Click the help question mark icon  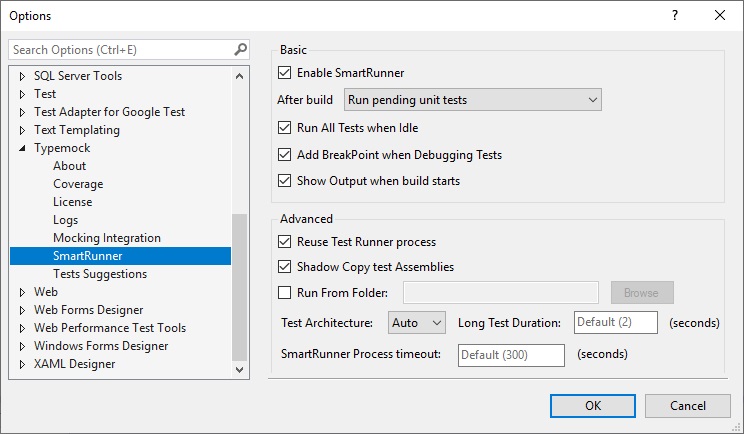[675, 15]
